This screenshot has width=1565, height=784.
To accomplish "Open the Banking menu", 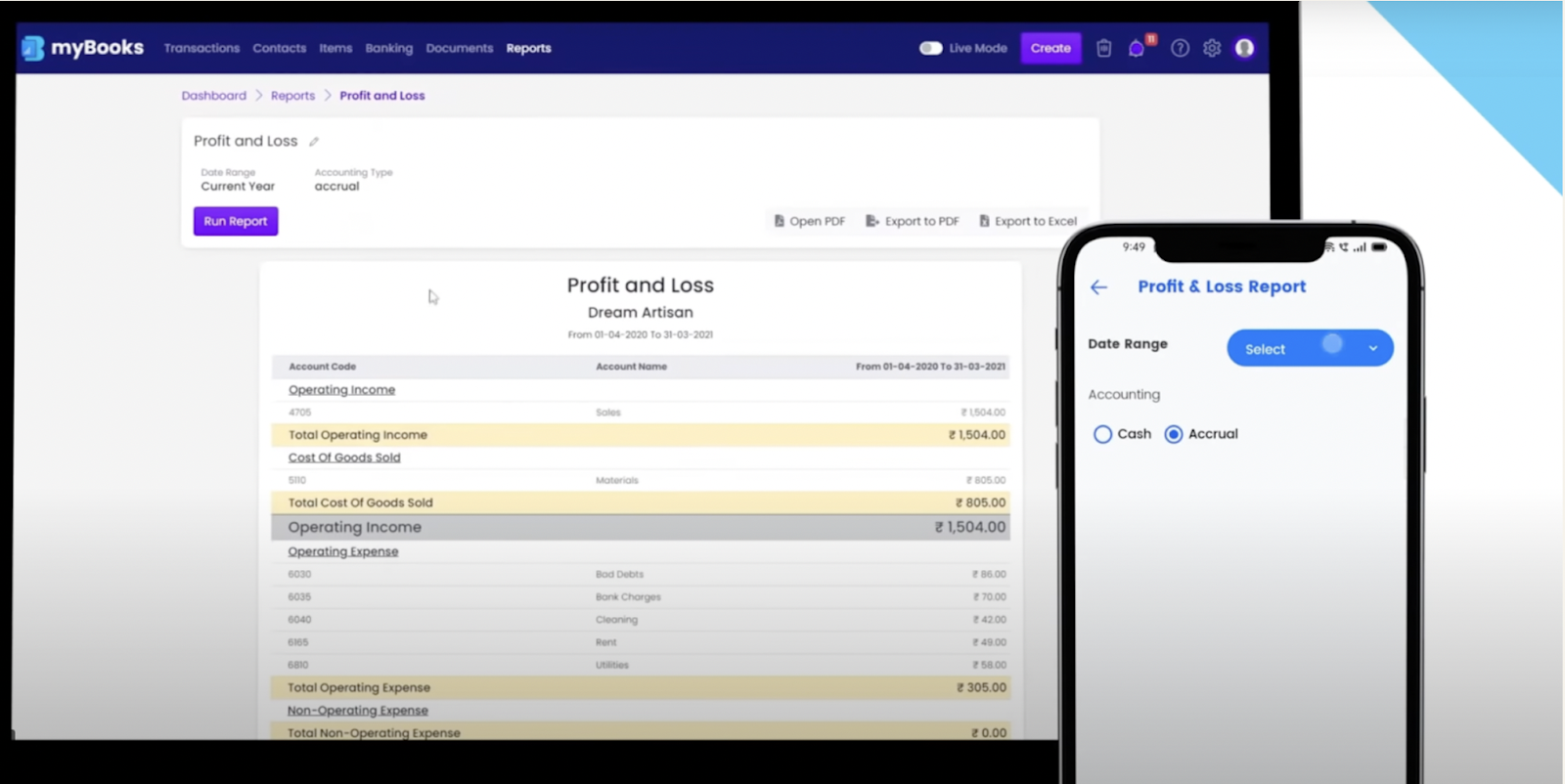I will point(389,48).
